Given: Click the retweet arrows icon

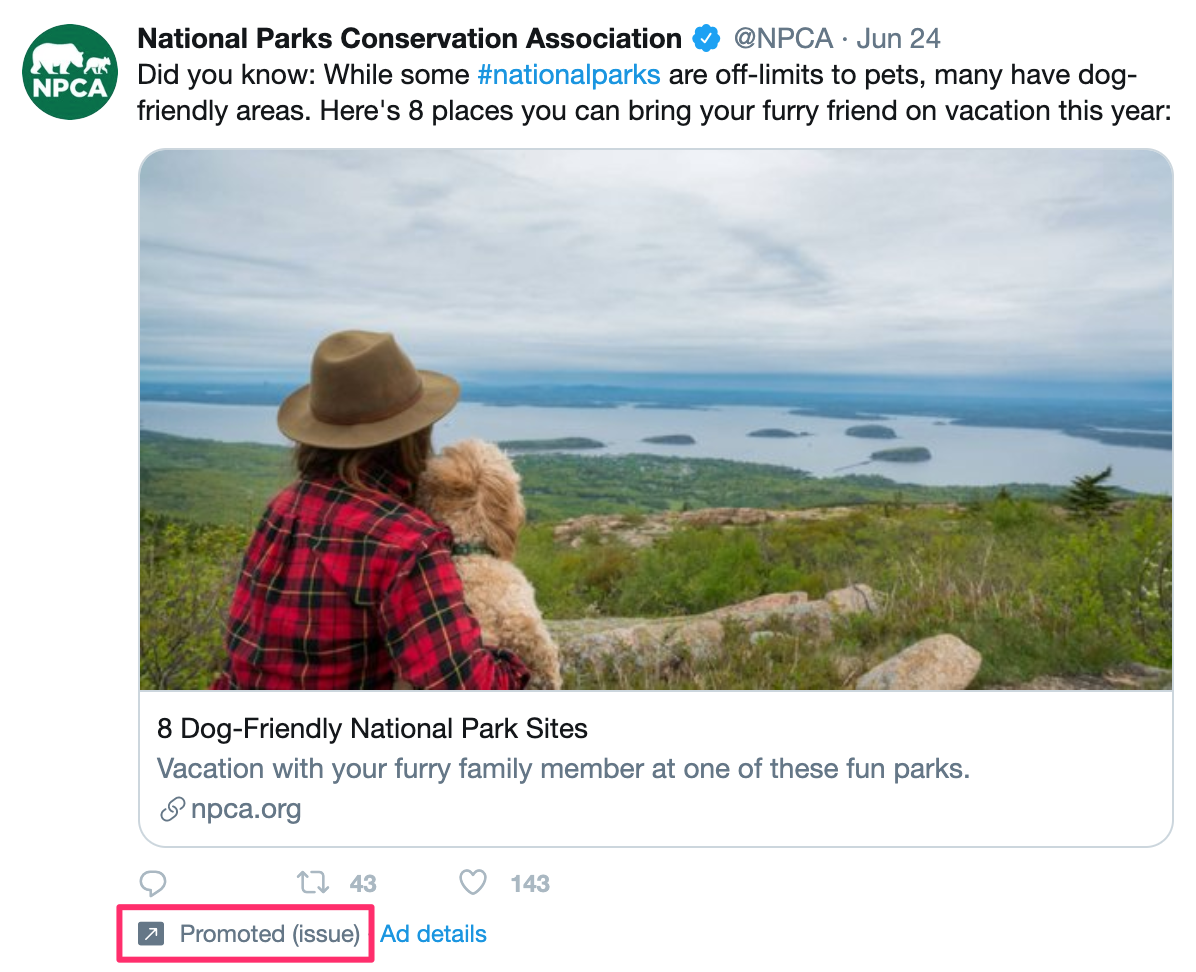Looking at the screenshot, I should [313, 883].
